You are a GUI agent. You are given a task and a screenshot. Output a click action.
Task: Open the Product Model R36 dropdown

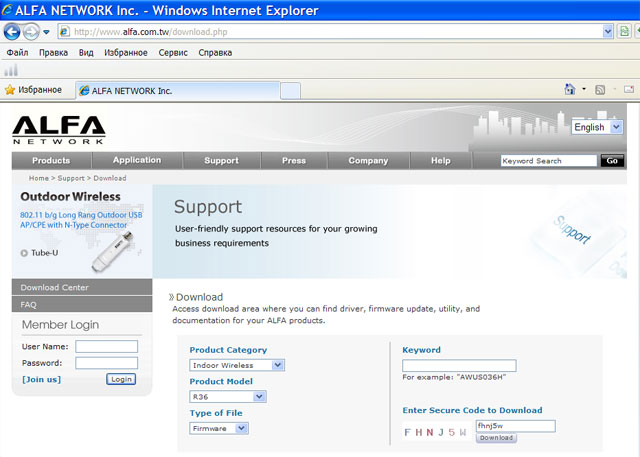[228, 397]
